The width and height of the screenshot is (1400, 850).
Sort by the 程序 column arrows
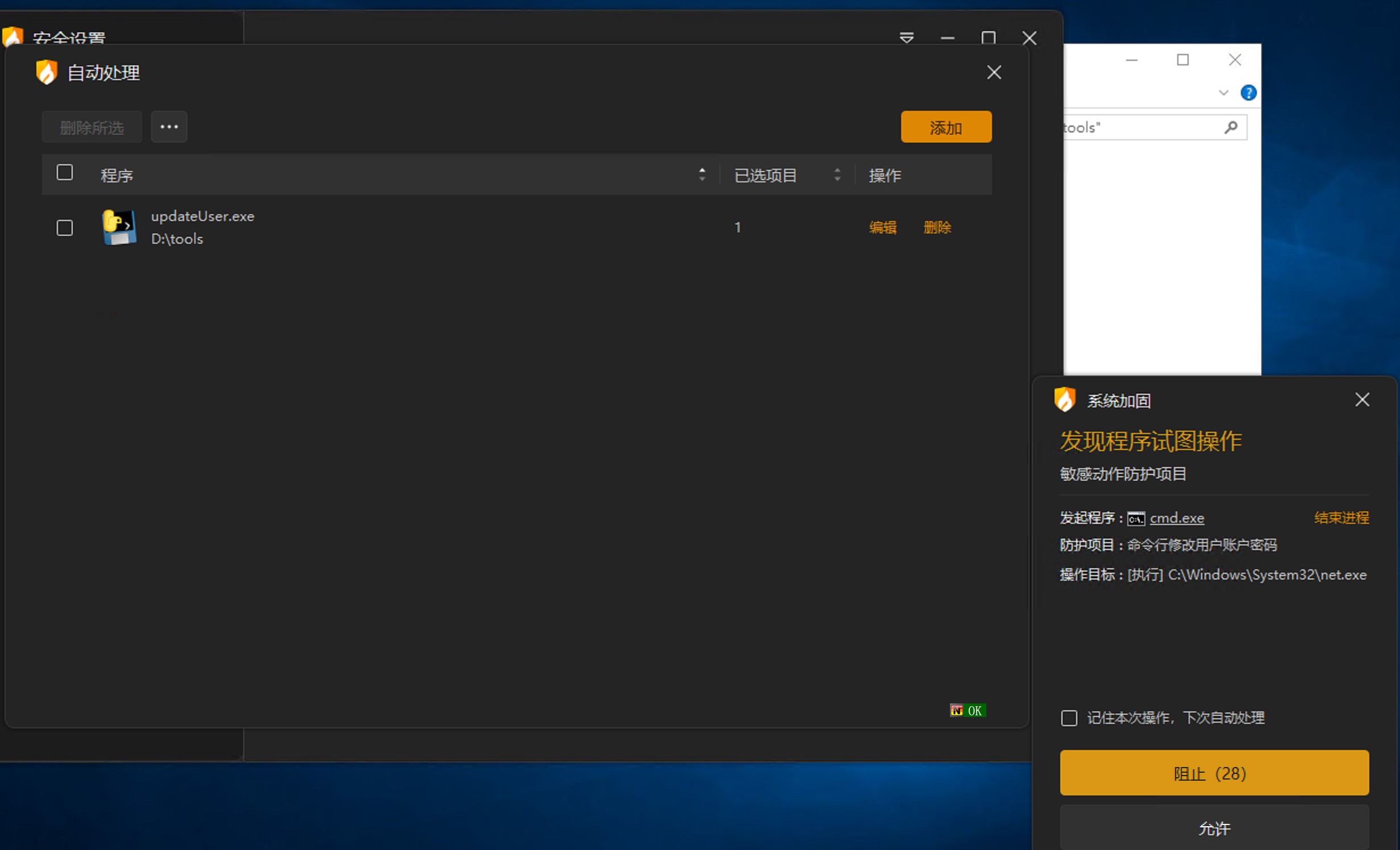(702, 174)
